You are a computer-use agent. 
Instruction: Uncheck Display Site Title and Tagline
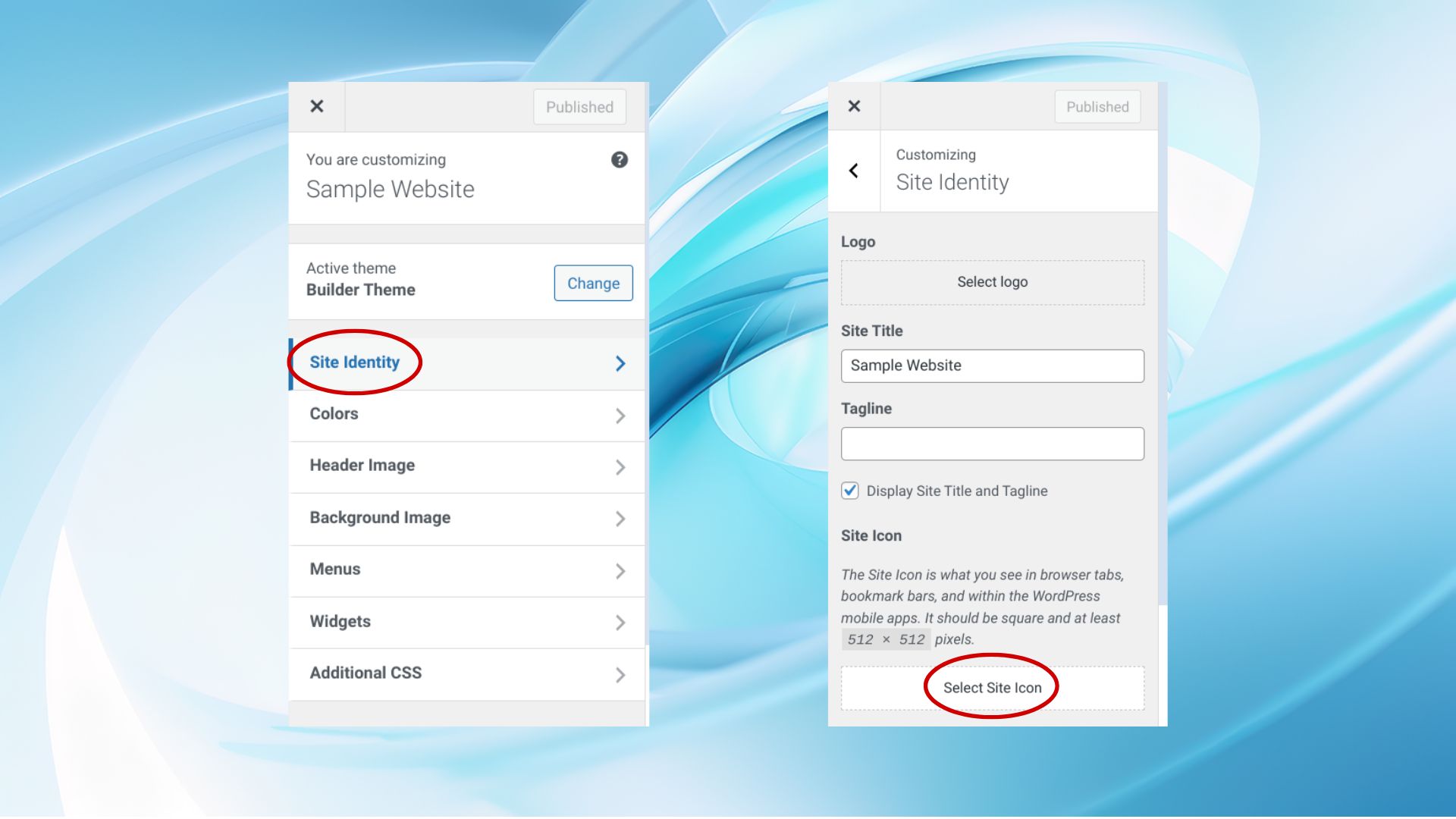849,491
